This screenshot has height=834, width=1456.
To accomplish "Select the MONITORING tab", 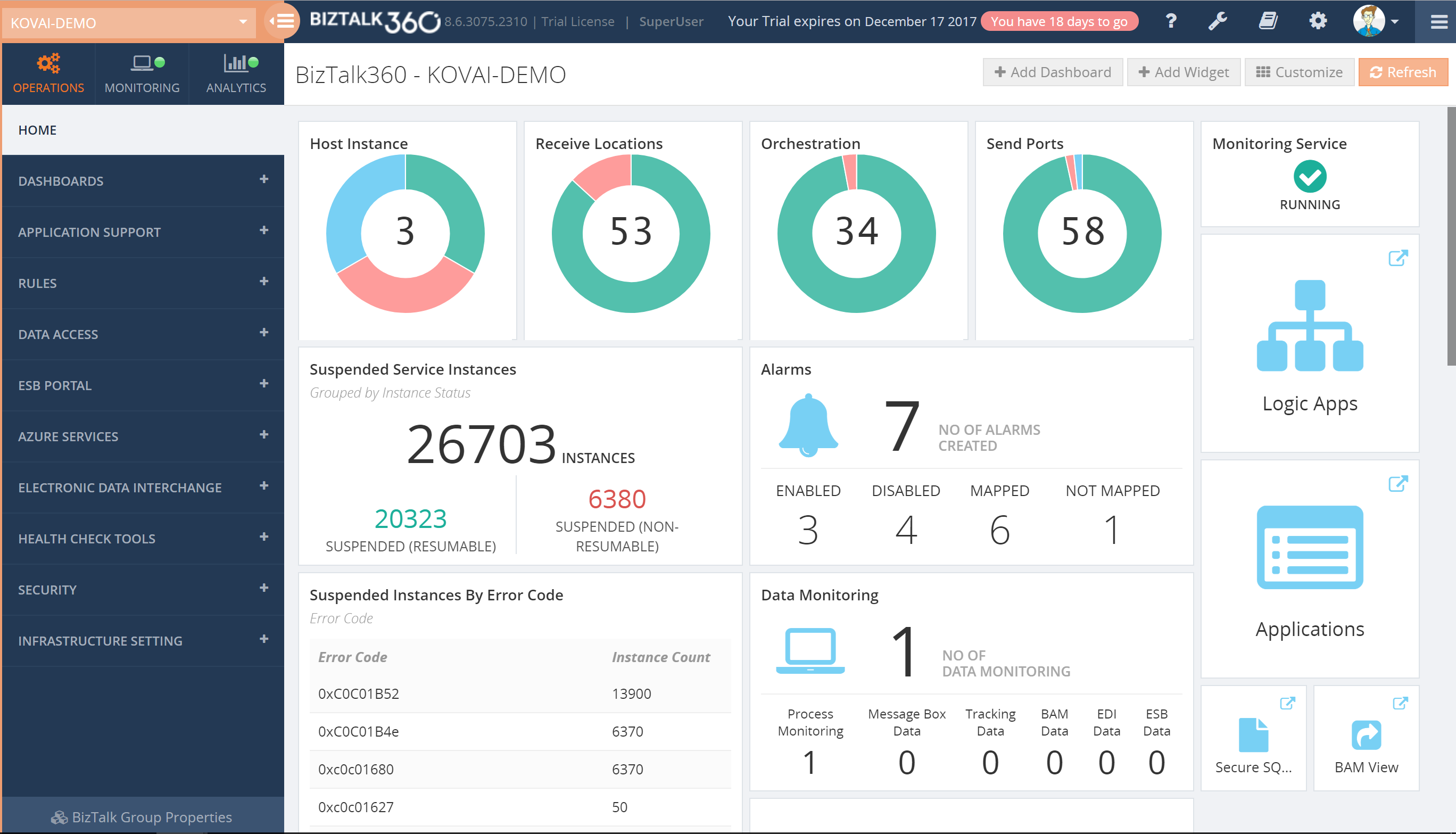I will (141, 75).
